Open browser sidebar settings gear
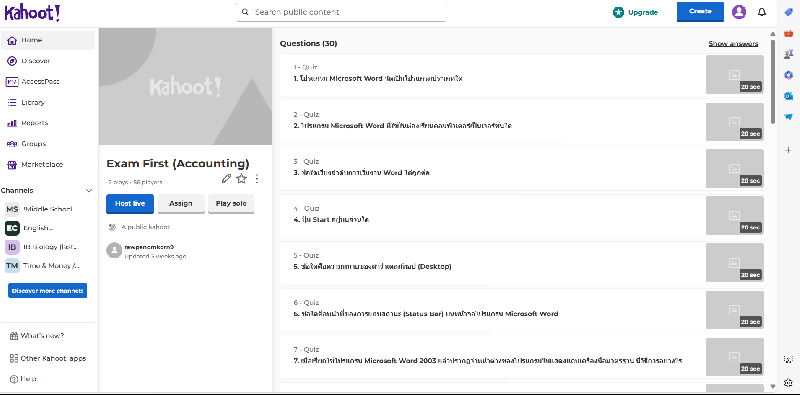Image resolution: width=800 pixels, height=395 pixels. [x=788, y=382]
